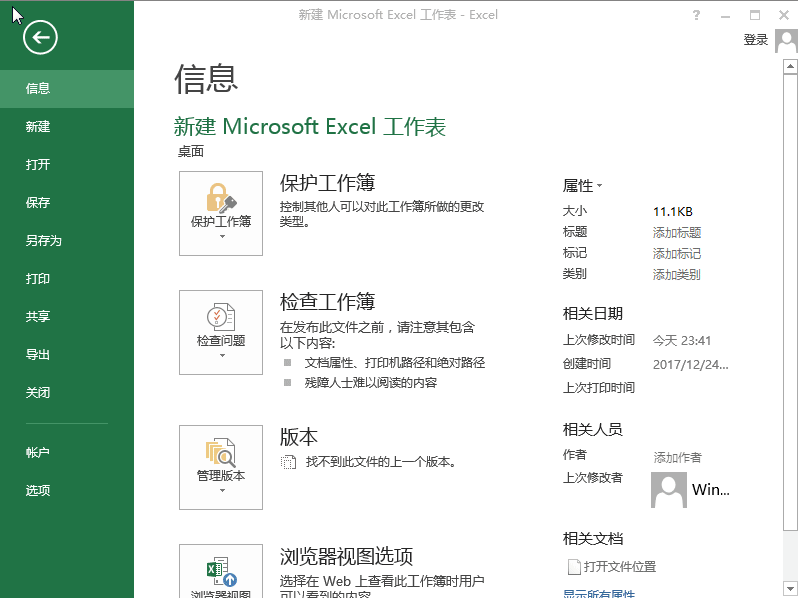Select the 信息 tab in sidebar
Screen dimensions: 798x598
click(67, 89)
